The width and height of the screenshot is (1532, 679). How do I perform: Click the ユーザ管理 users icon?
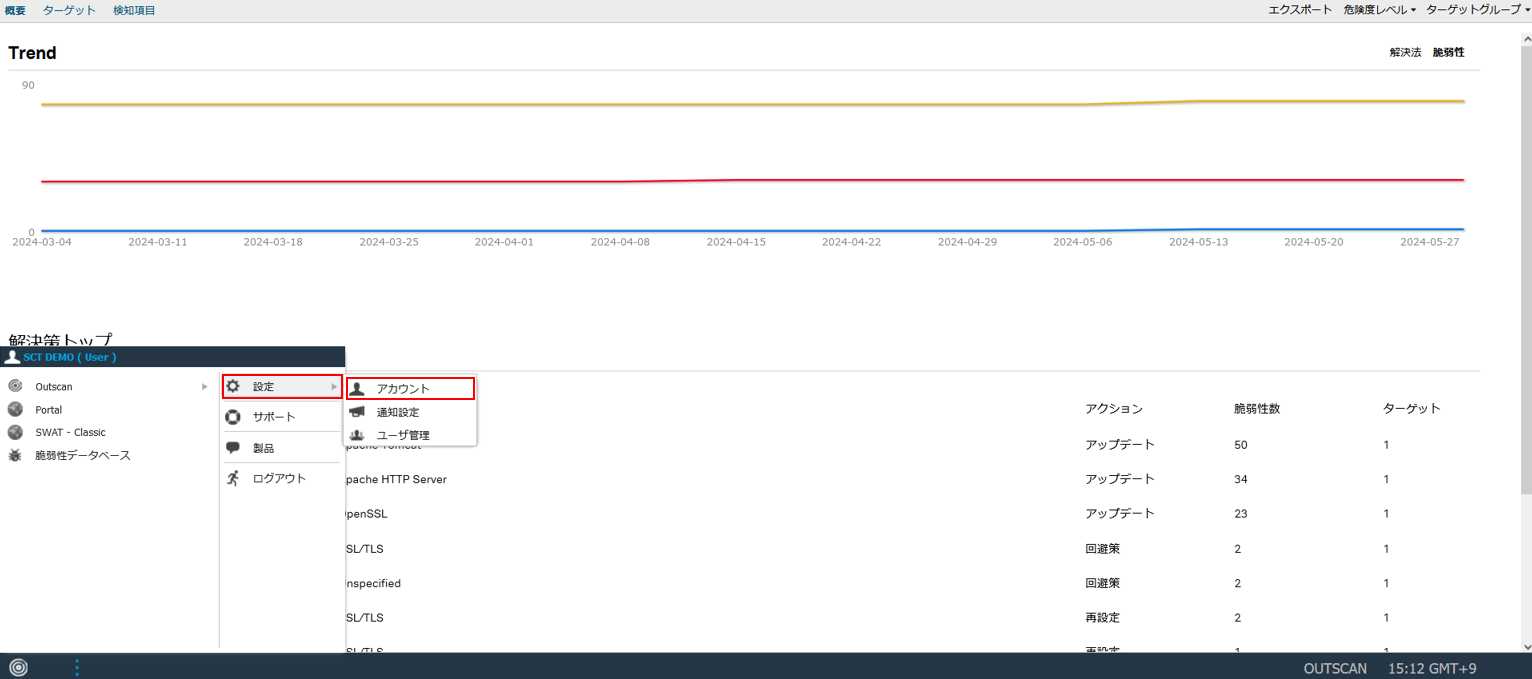[357, 435]
